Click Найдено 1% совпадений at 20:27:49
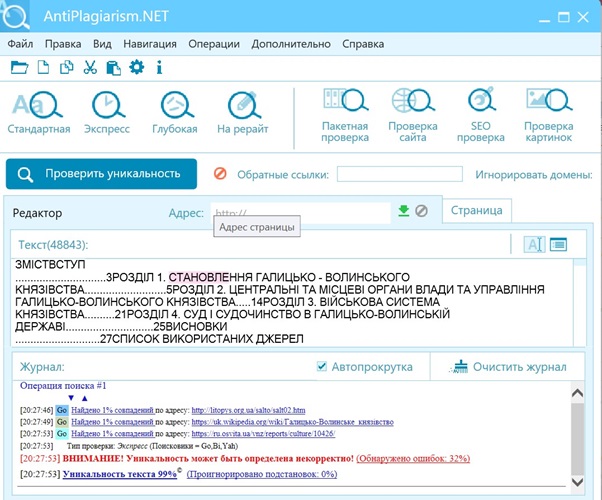602x500 pixels. [x=112, y=422]
